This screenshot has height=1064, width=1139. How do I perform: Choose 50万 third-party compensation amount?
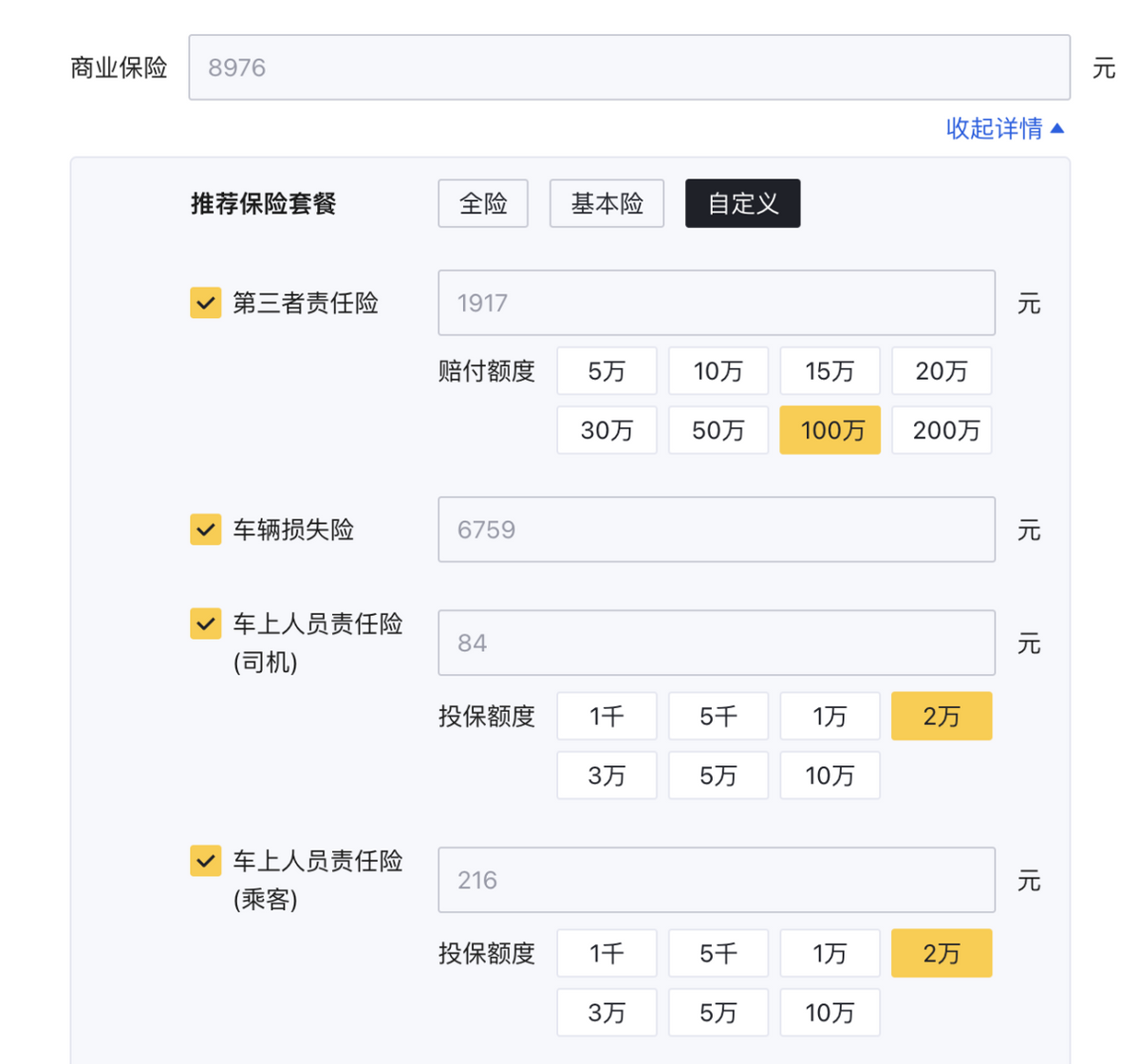(719, 431)
